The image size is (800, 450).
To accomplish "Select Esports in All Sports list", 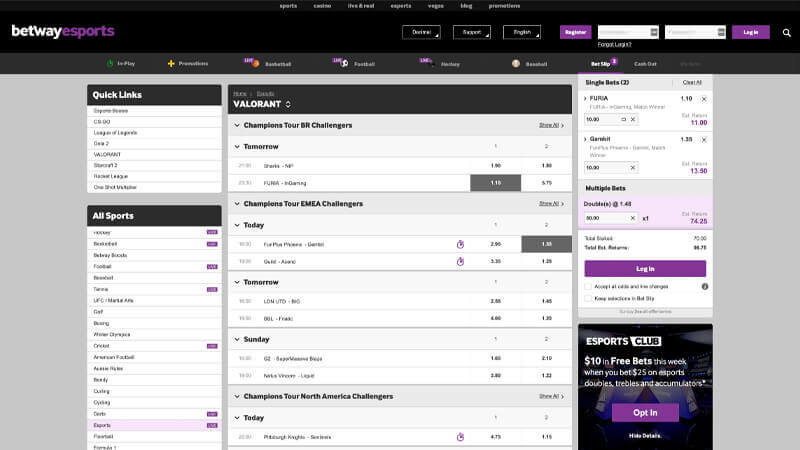I will point(154,426).
